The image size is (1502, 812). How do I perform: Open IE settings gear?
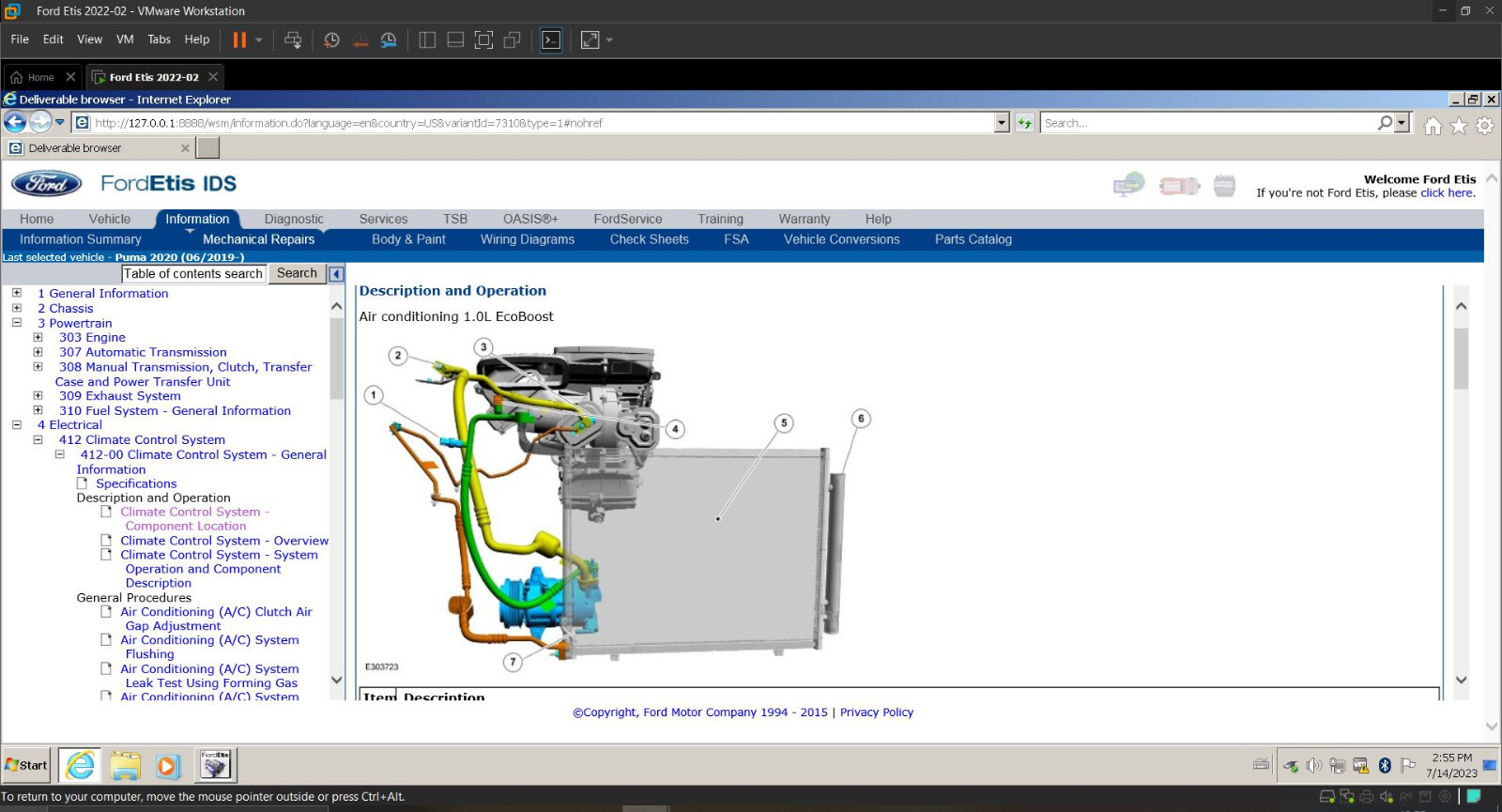point(1484,126)
